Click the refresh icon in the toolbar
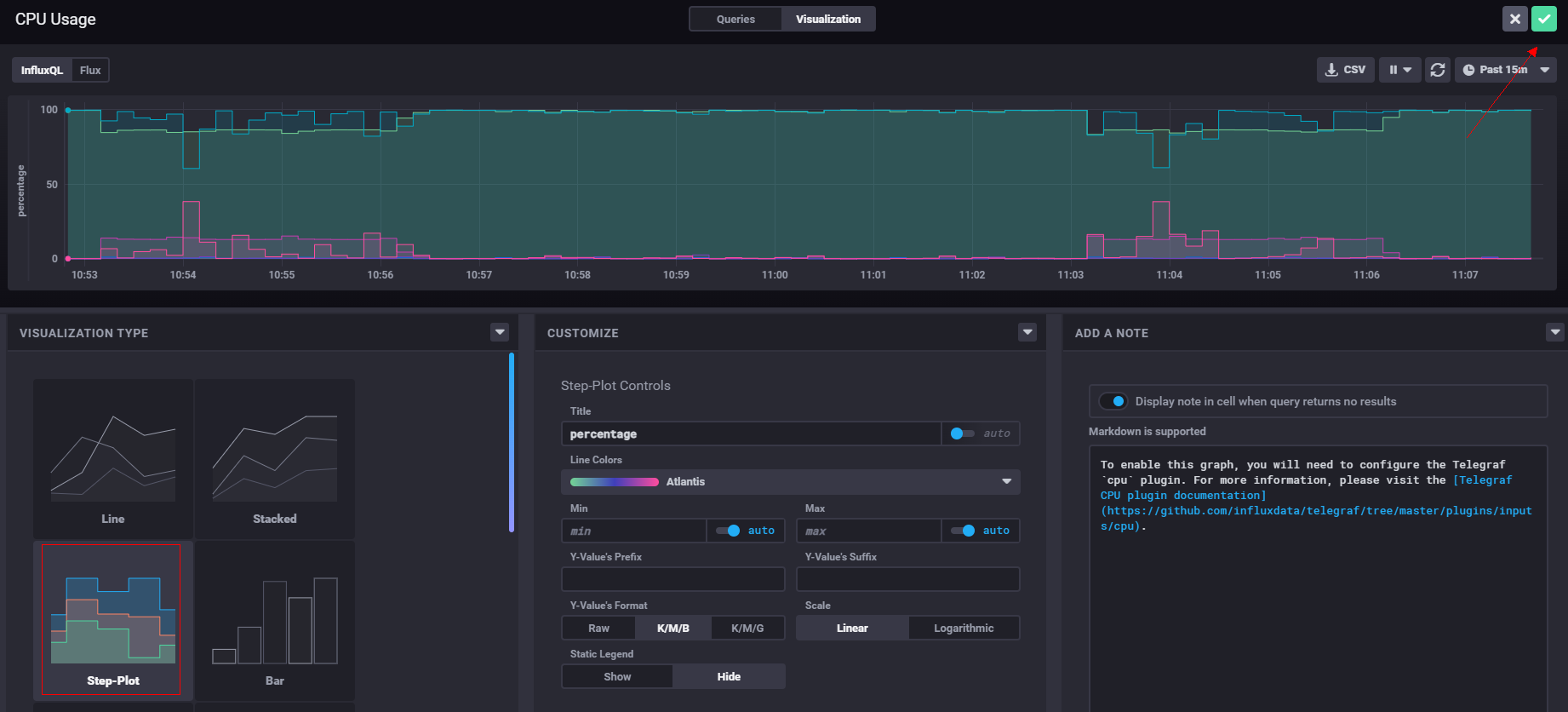The height and width of the screenshot is (712, 1568). [x=1438, y=70]
